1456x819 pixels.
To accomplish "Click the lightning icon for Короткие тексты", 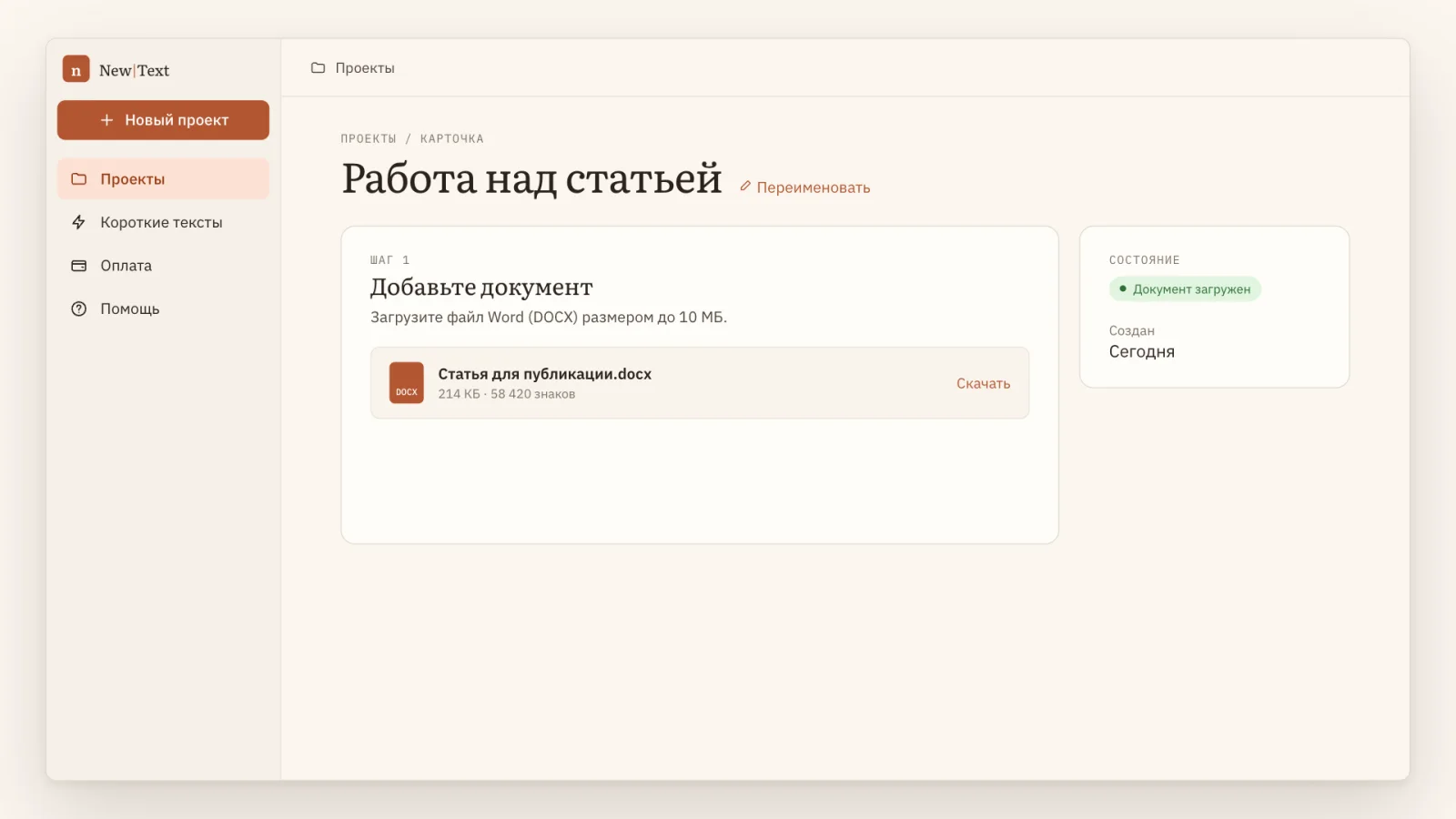I will pos(79,222).
